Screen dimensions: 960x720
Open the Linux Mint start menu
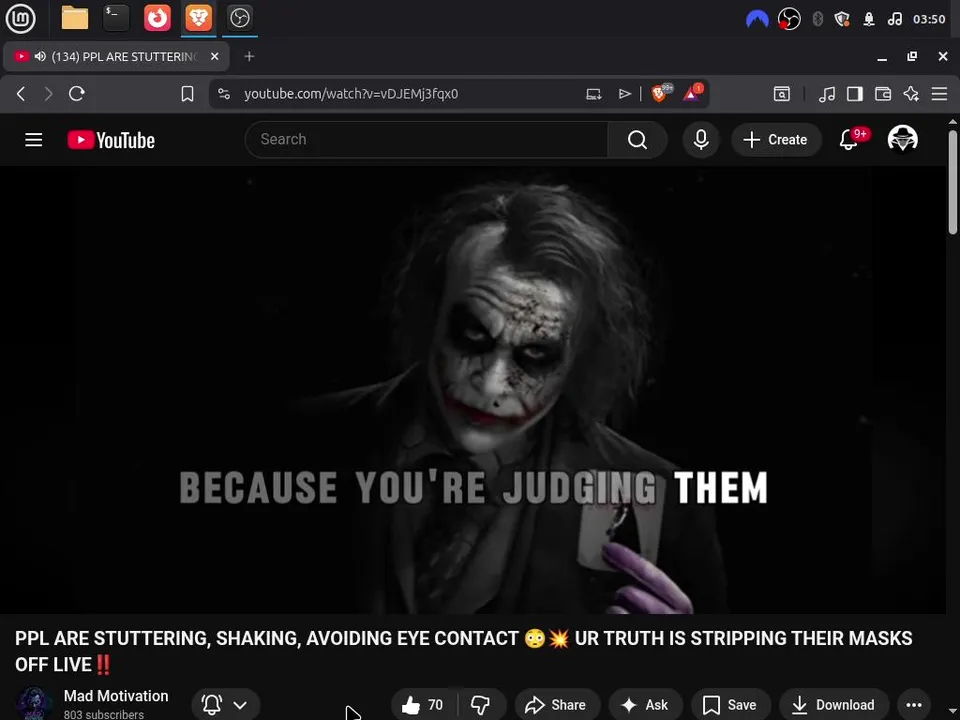(20, 18)
